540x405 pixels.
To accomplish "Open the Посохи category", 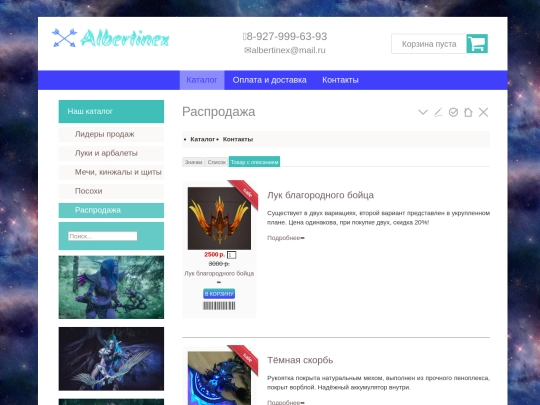I will pos(111,191).
